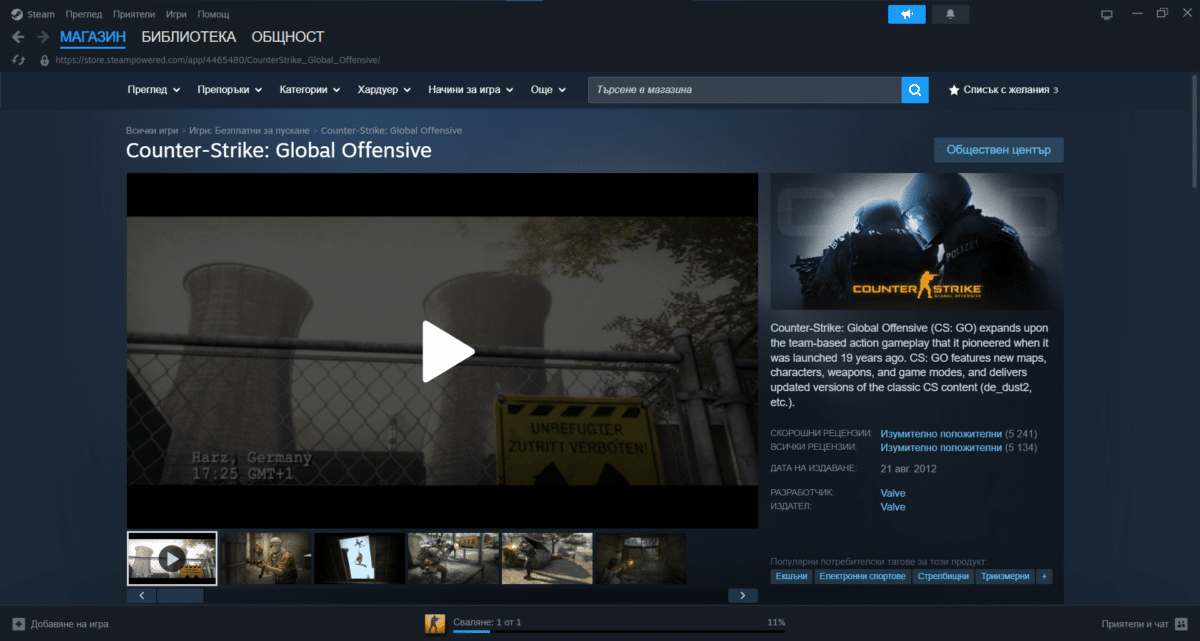Click Приятели и чат label

pos(1134,624)
